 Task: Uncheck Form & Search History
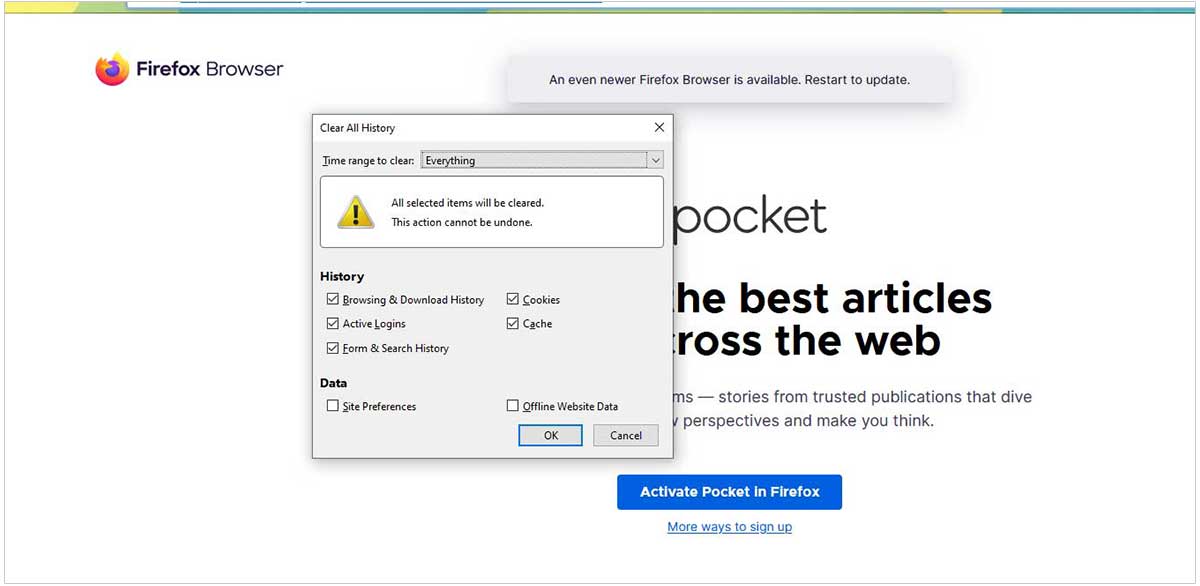pos(333,348)
